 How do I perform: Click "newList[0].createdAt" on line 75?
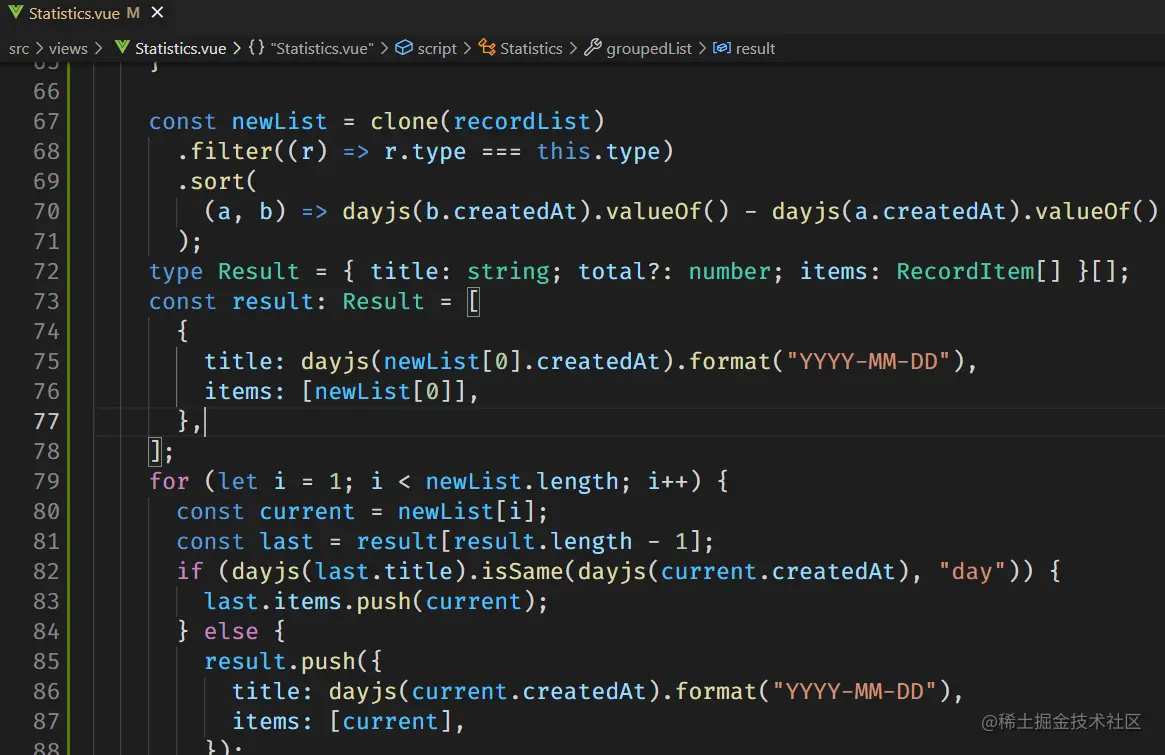pyautogui.click(x=522, y=361)
